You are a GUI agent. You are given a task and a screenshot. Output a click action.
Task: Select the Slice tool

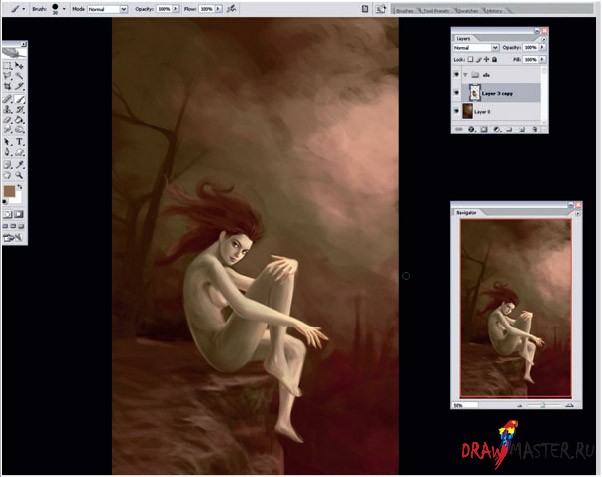click(19, 86)
